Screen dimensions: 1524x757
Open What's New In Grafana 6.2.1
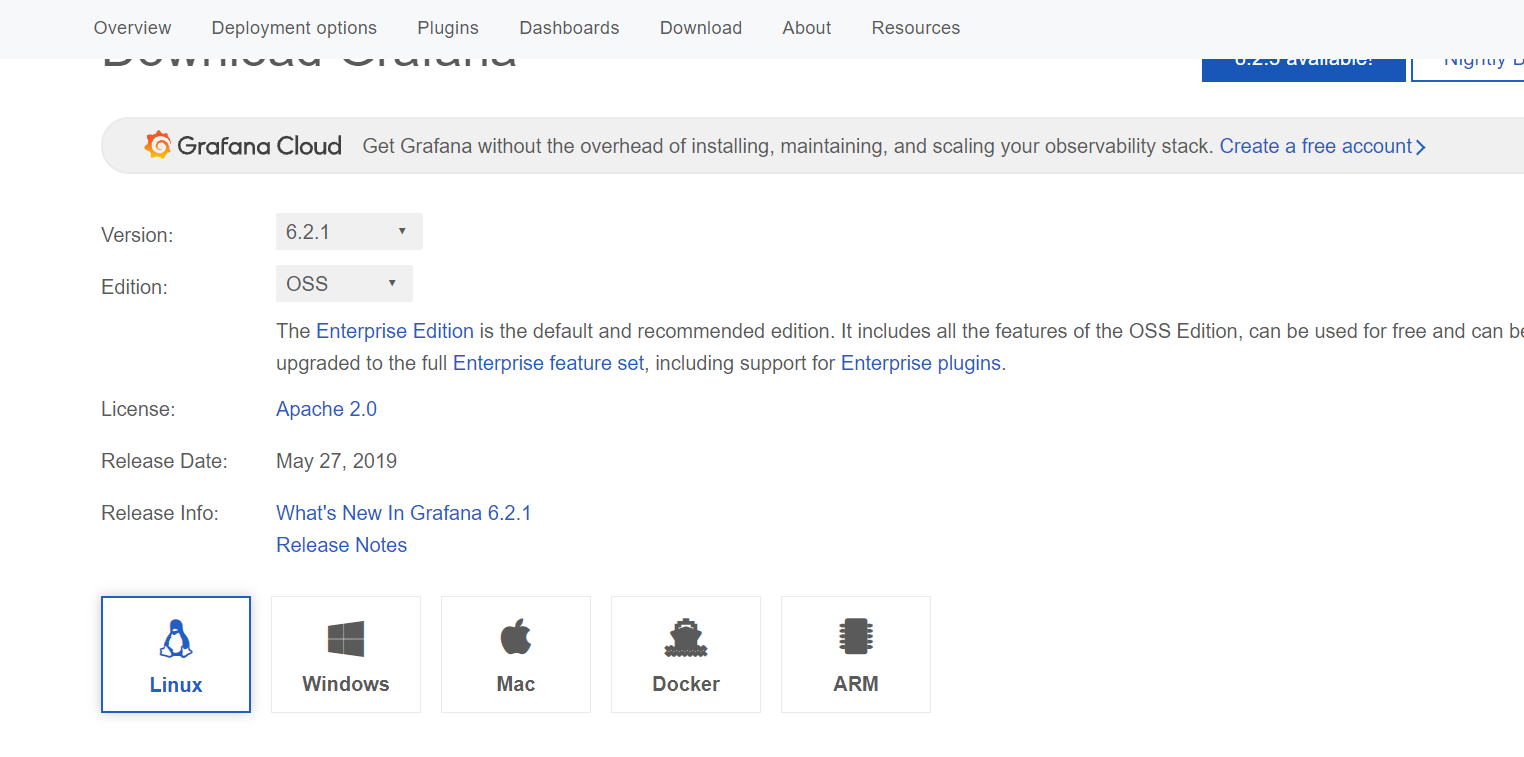[x=404, y=513]
